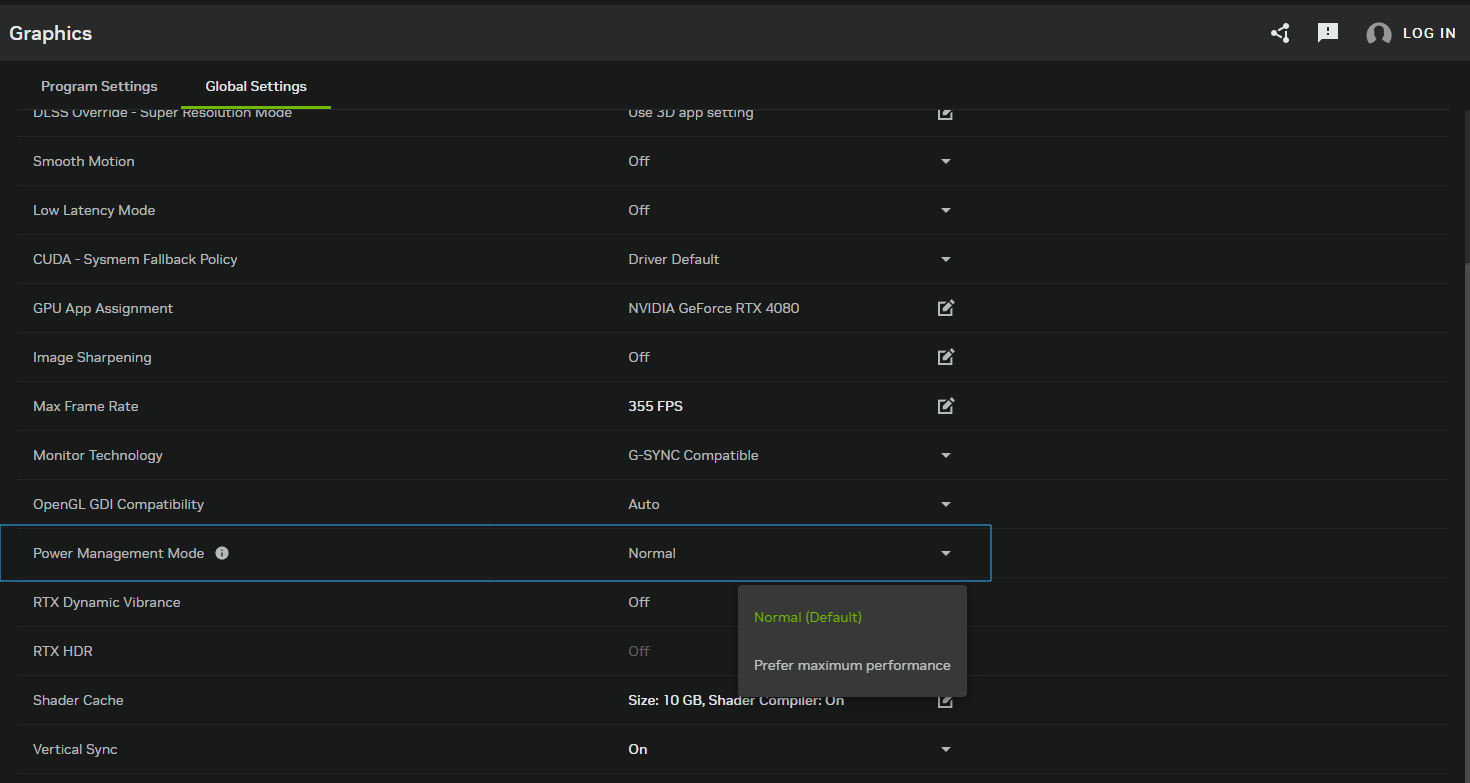Click the Image Sharpening label
Screen dimensions: 1470x783
tap(92, 357)
